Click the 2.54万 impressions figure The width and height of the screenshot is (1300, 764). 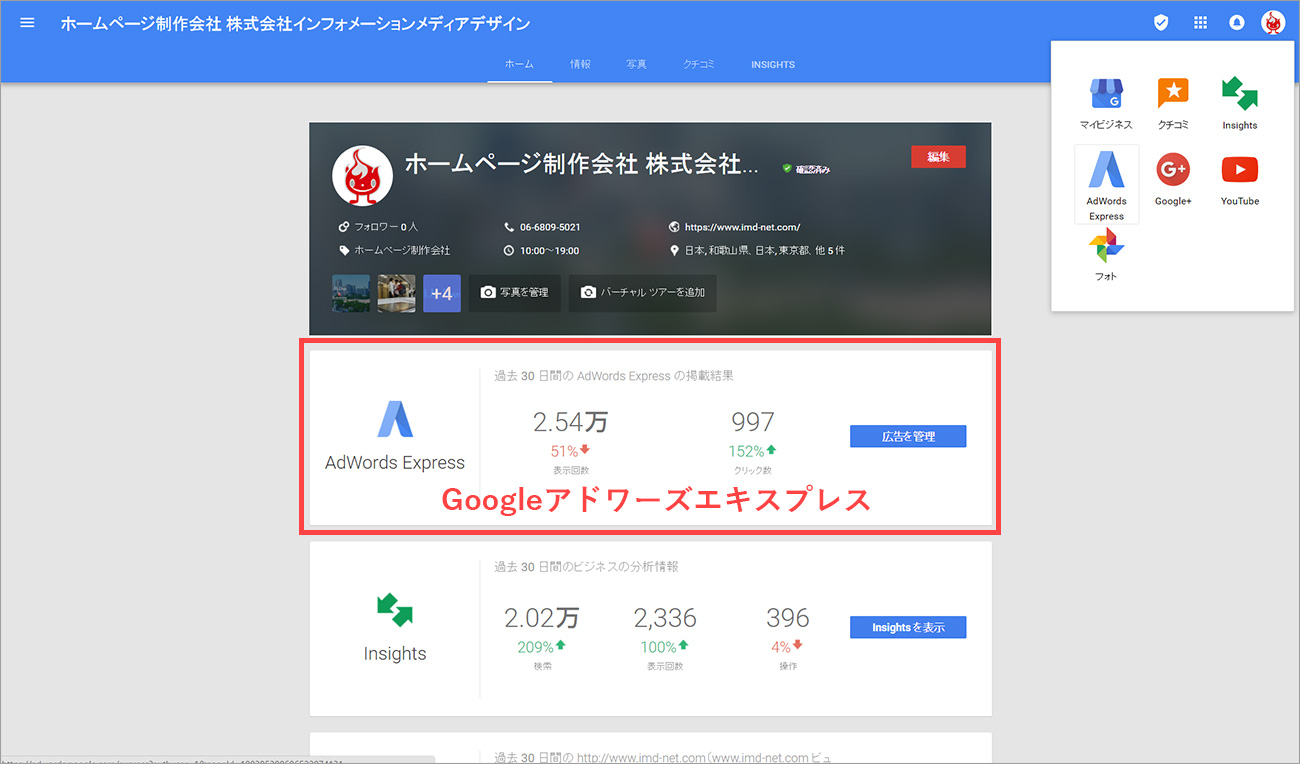tap(570, 422)
